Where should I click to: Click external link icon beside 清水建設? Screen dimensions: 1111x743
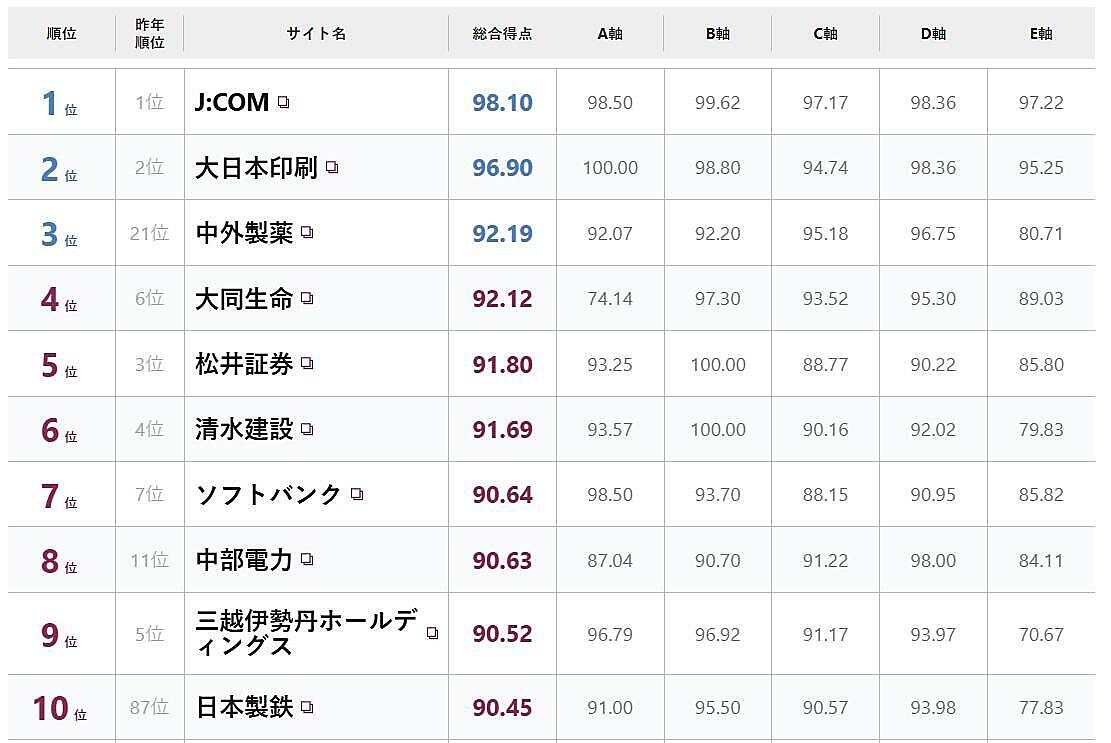tap(307, 429)
